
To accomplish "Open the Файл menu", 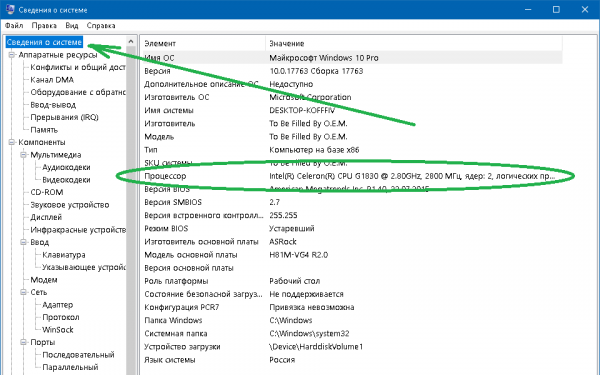I will click(14, 26).
